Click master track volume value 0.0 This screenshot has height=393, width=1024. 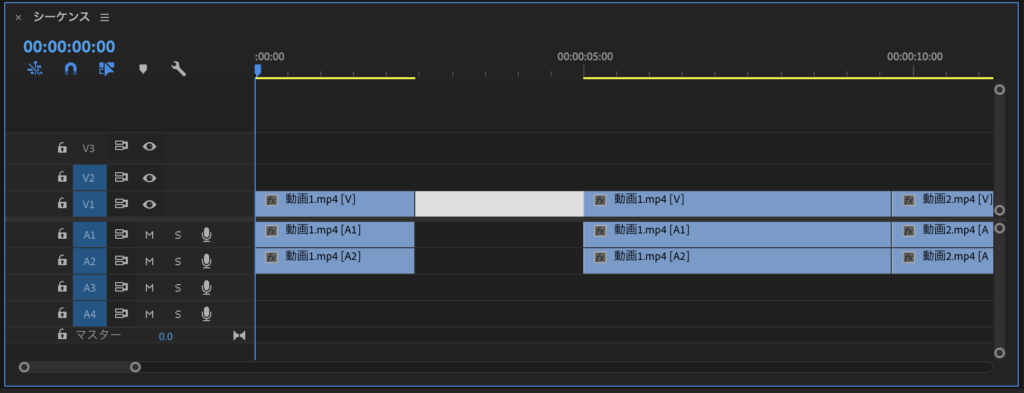click(x=165, y=336)
